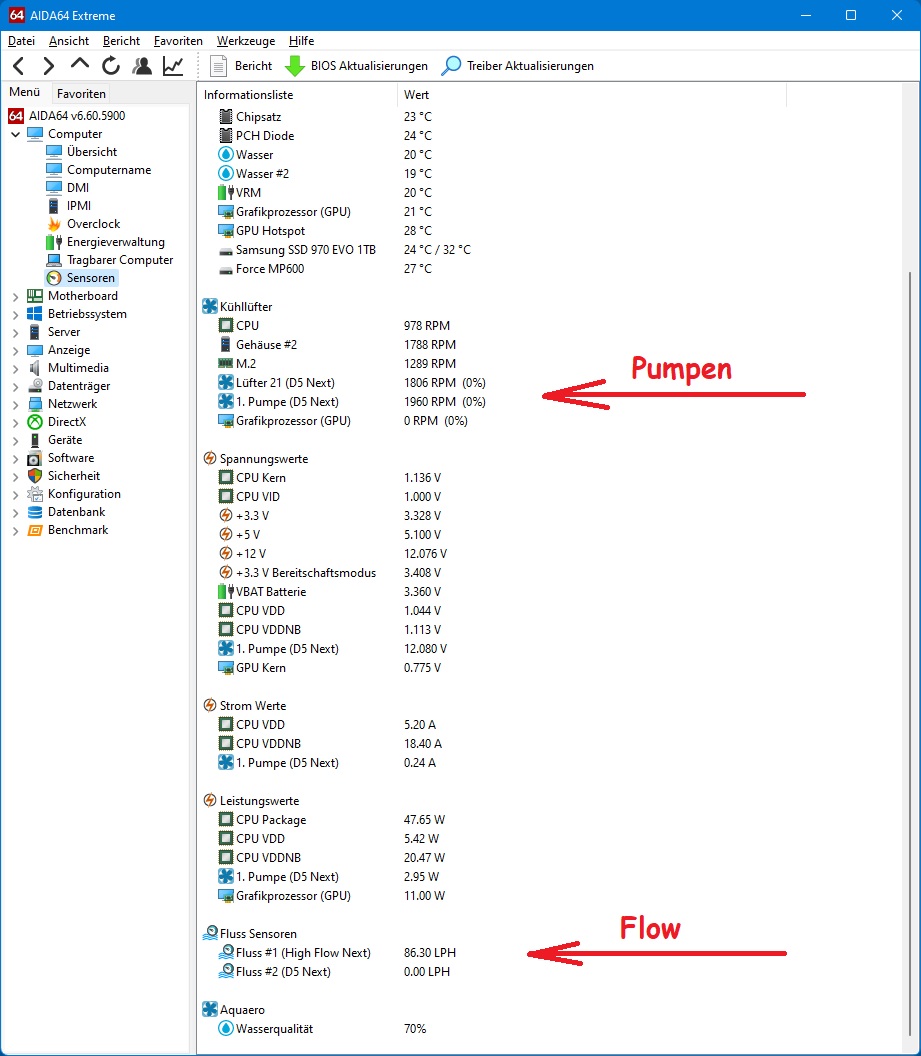921x1056 pixels.
Task: Select the Software tree item
Action: 71,458
